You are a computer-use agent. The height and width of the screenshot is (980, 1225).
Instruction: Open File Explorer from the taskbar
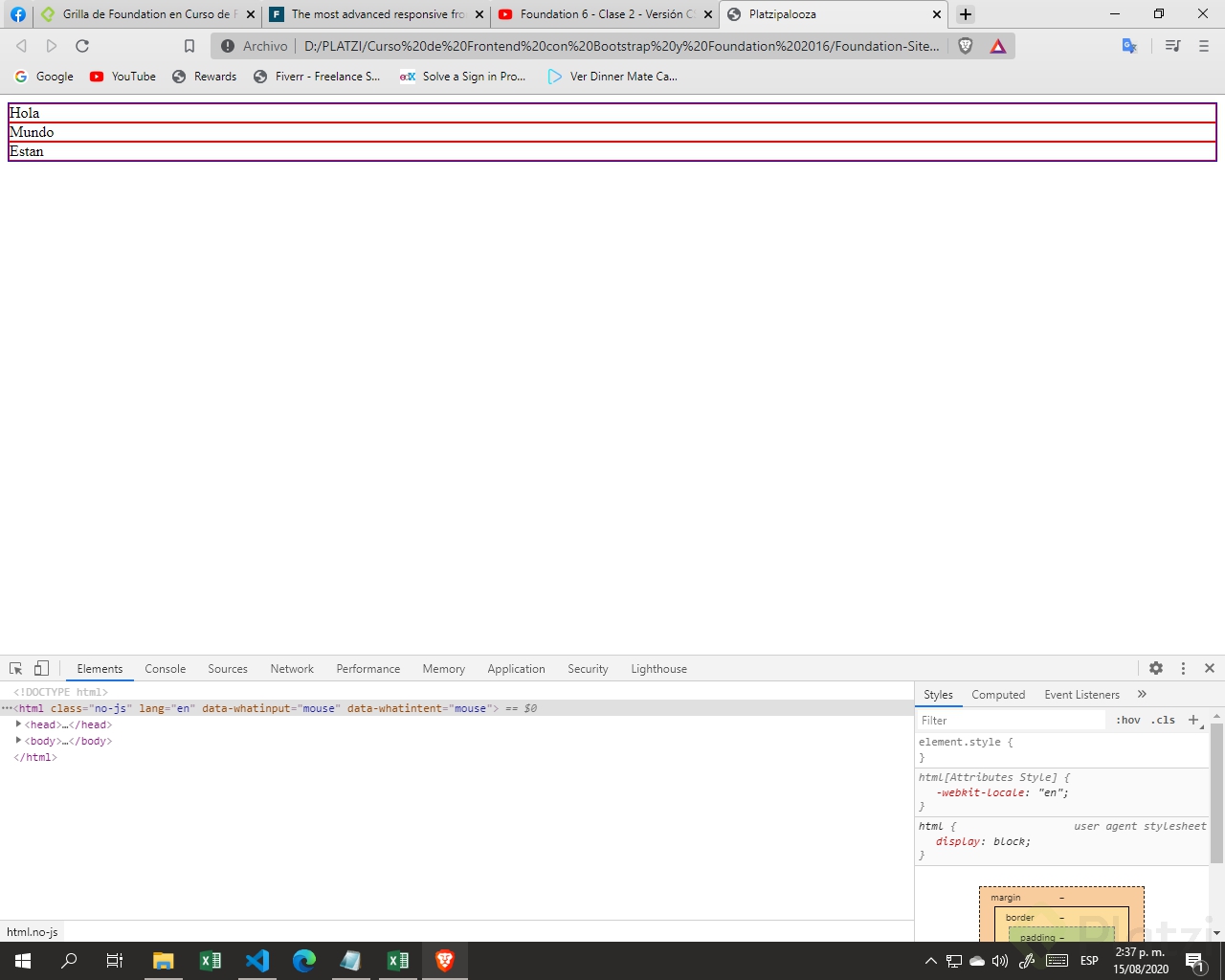[x=164, y=961]
